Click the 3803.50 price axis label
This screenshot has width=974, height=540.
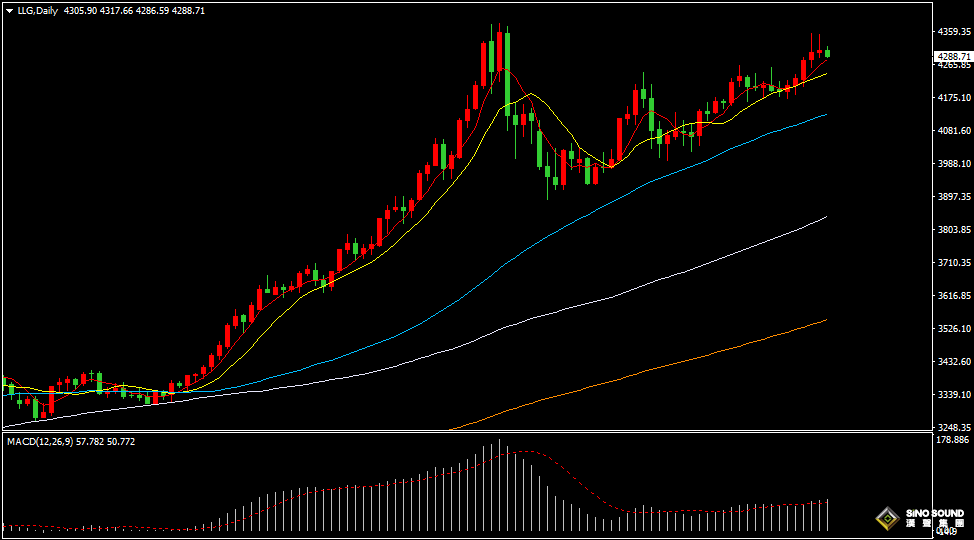click(x=953, y=229)
